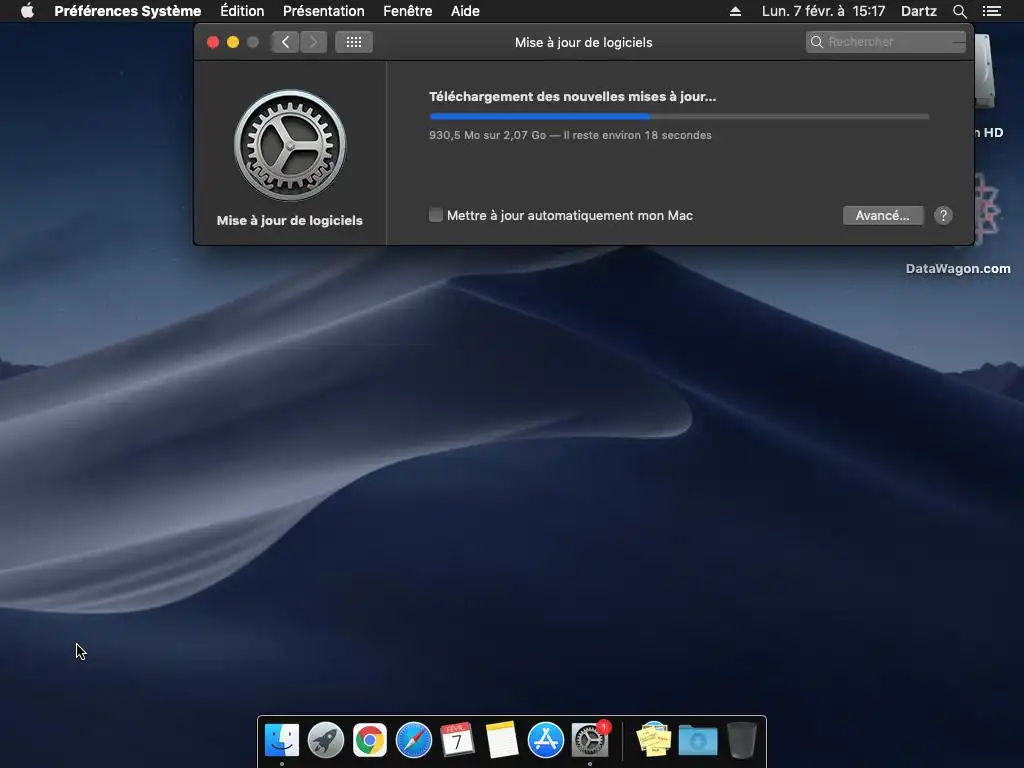The width and height of the screenshot is (1024, 768).
Task: Minimize window with the yellow button
Action: click(x=232, y=42)
